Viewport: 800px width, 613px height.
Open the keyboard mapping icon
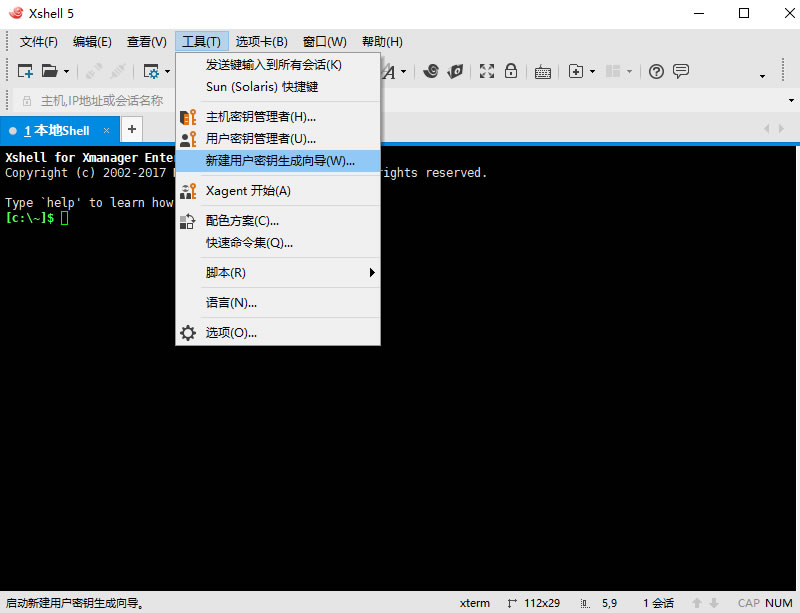[543, 72]
